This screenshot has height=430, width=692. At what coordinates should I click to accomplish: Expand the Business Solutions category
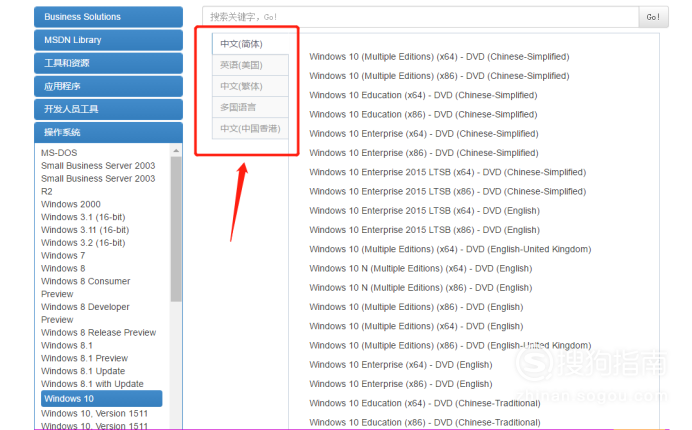pos(108,17)
